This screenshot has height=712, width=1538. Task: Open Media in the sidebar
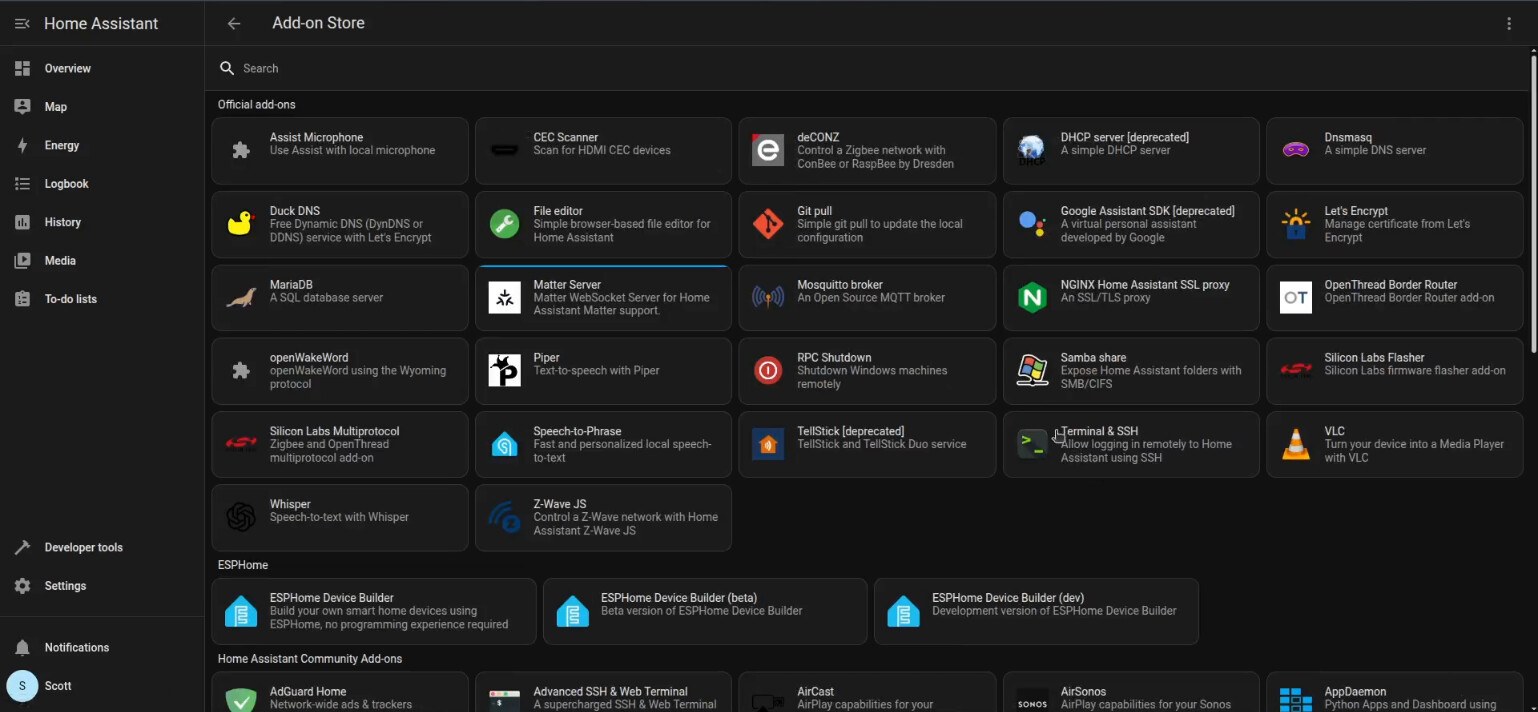point(102,261)
